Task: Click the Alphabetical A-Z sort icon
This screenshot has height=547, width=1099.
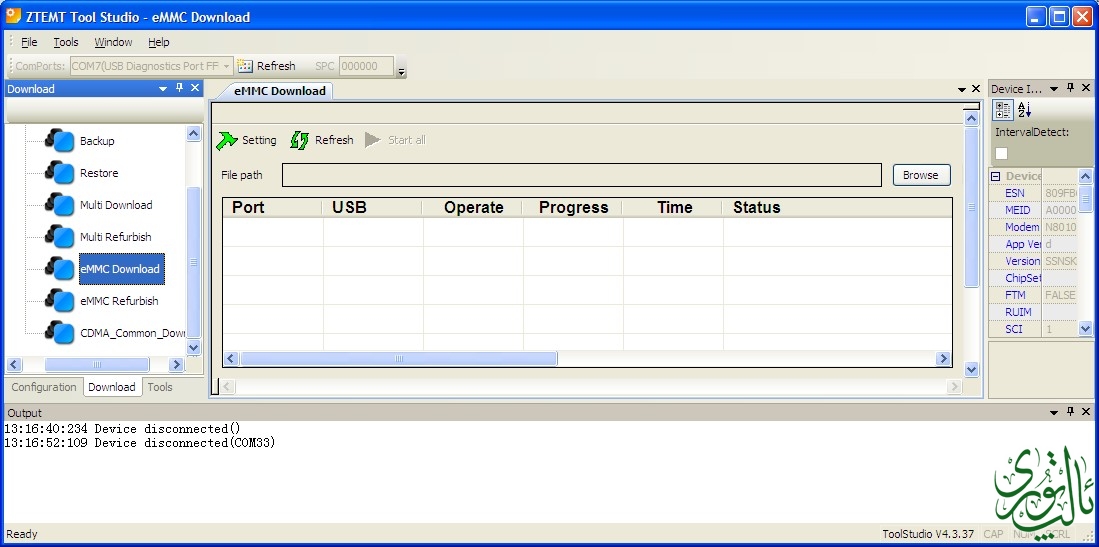Action: [x=1024, y=110]
